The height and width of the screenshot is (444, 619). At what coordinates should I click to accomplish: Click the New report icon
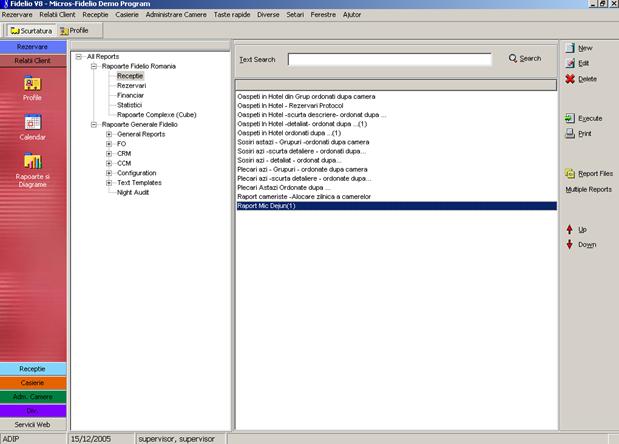coord(570,48)
